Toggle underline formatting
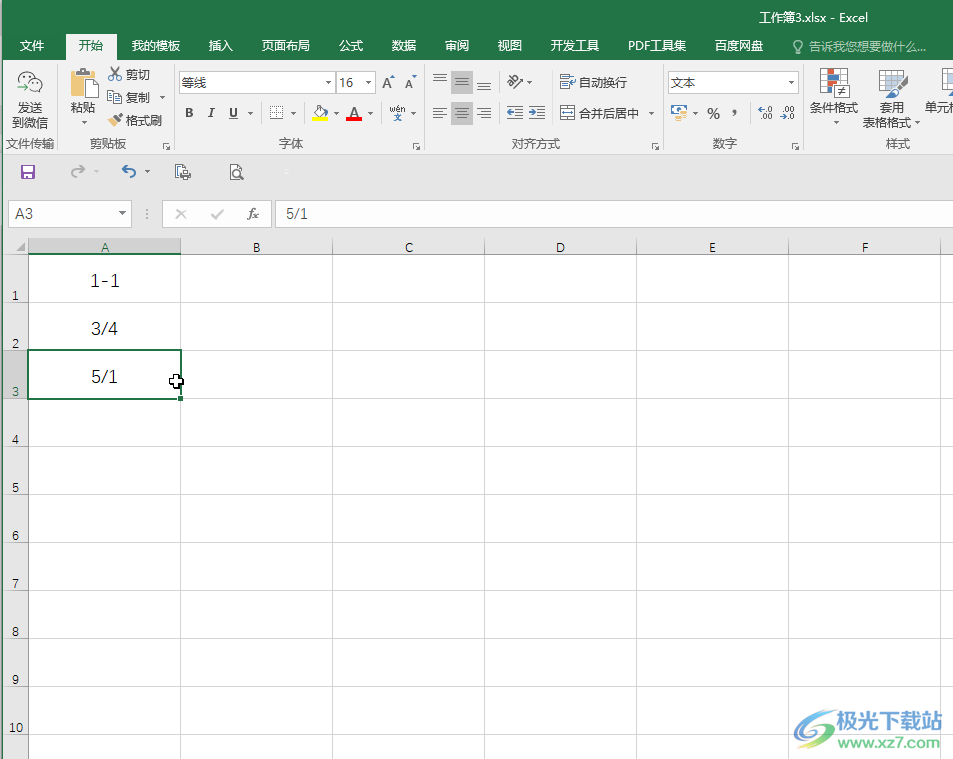The image size is (953, 759). point(233,112)
